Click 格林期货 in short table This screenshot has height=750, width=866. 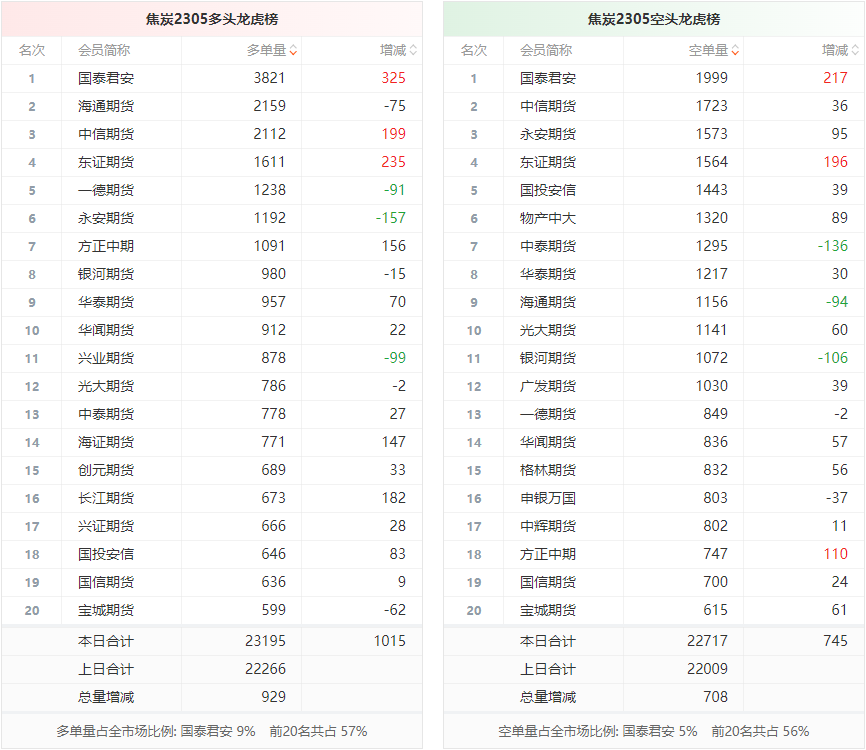(x=547, y=470)
